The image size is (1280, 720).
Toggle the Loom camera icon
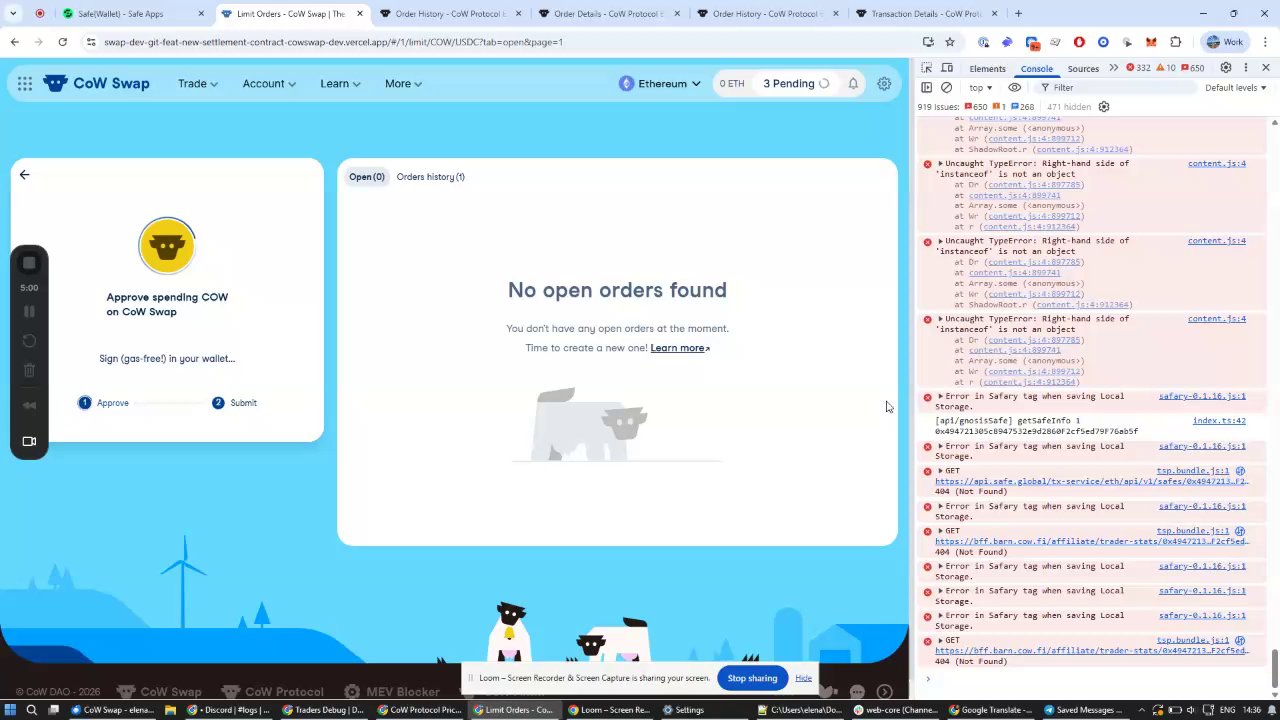(x=29, y=441)
